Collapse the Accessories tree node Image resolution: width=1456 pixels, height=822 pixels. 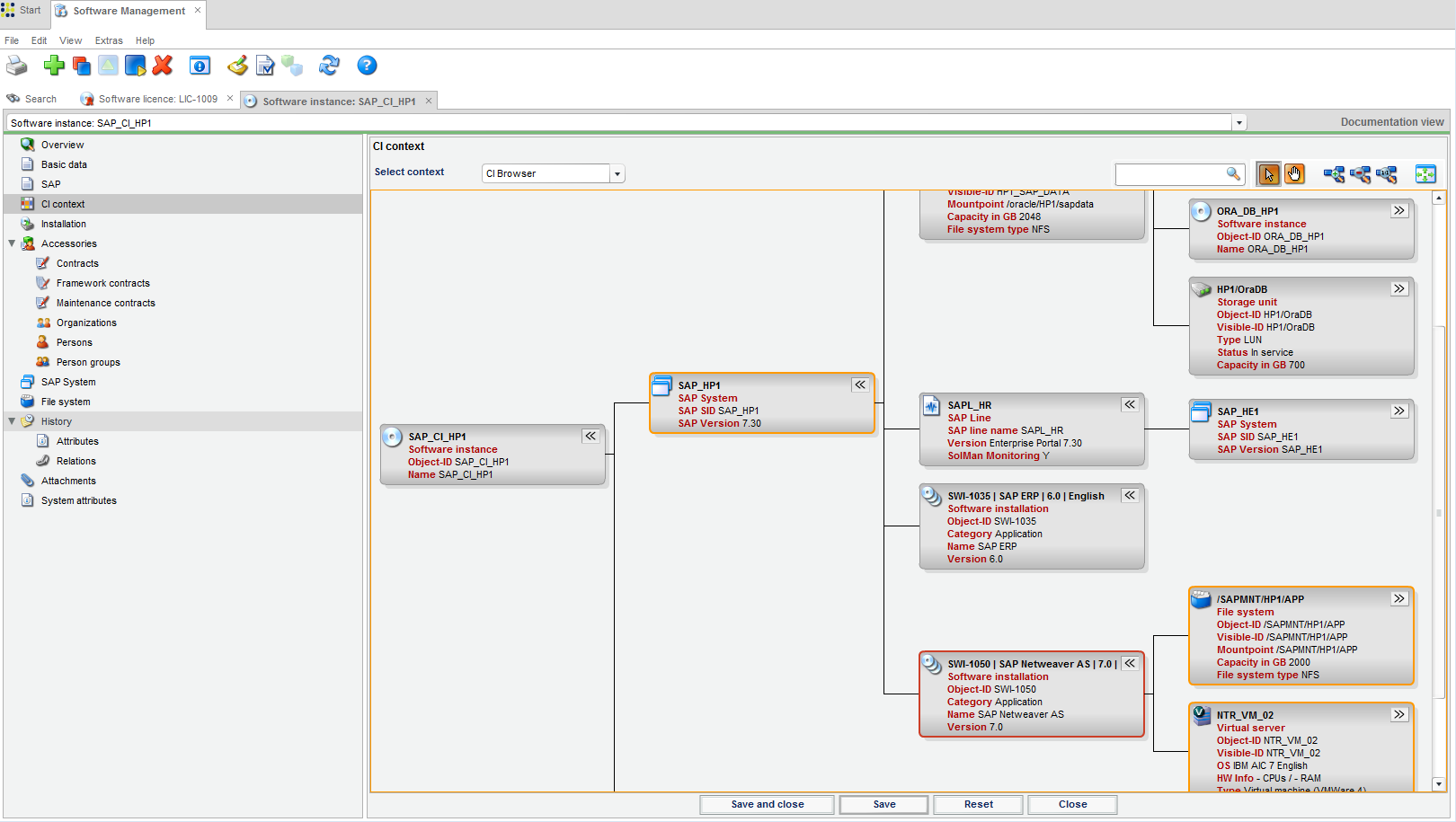(x=12, y=243)
